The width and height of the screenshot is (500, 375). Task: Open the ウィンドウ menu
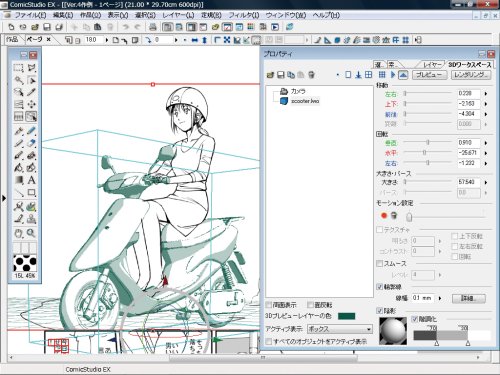pos(286,15)
